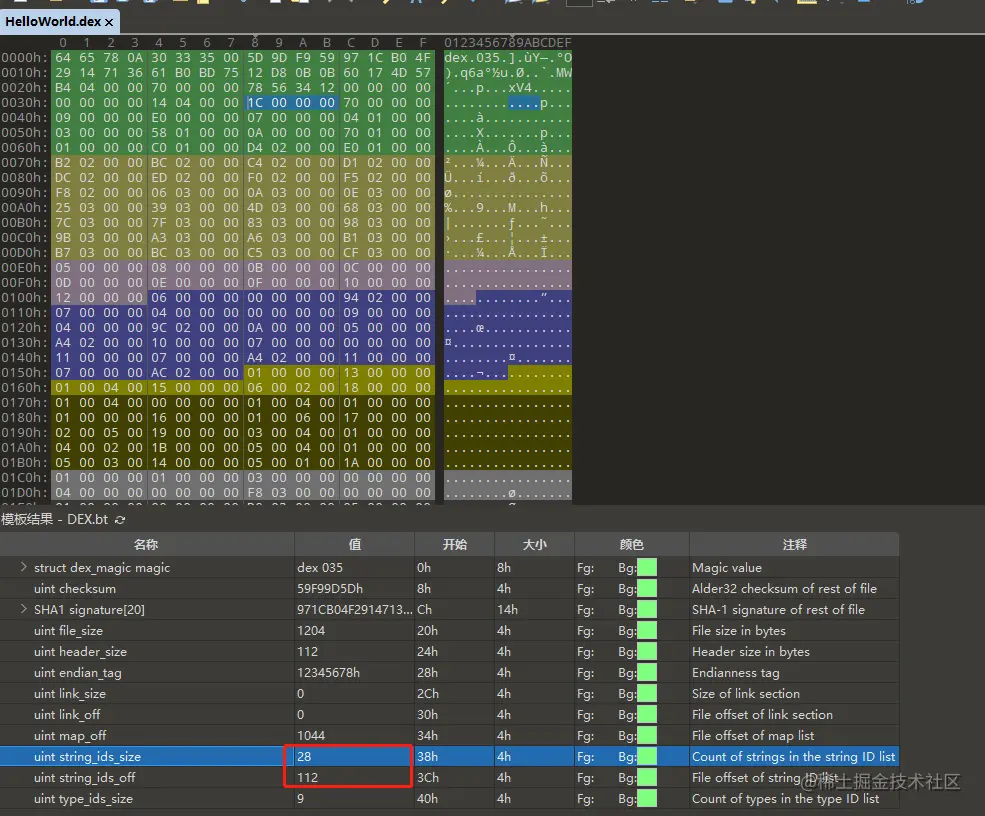Click the start offset 38h cell
The image size is (985, 816).
point(427,756)
